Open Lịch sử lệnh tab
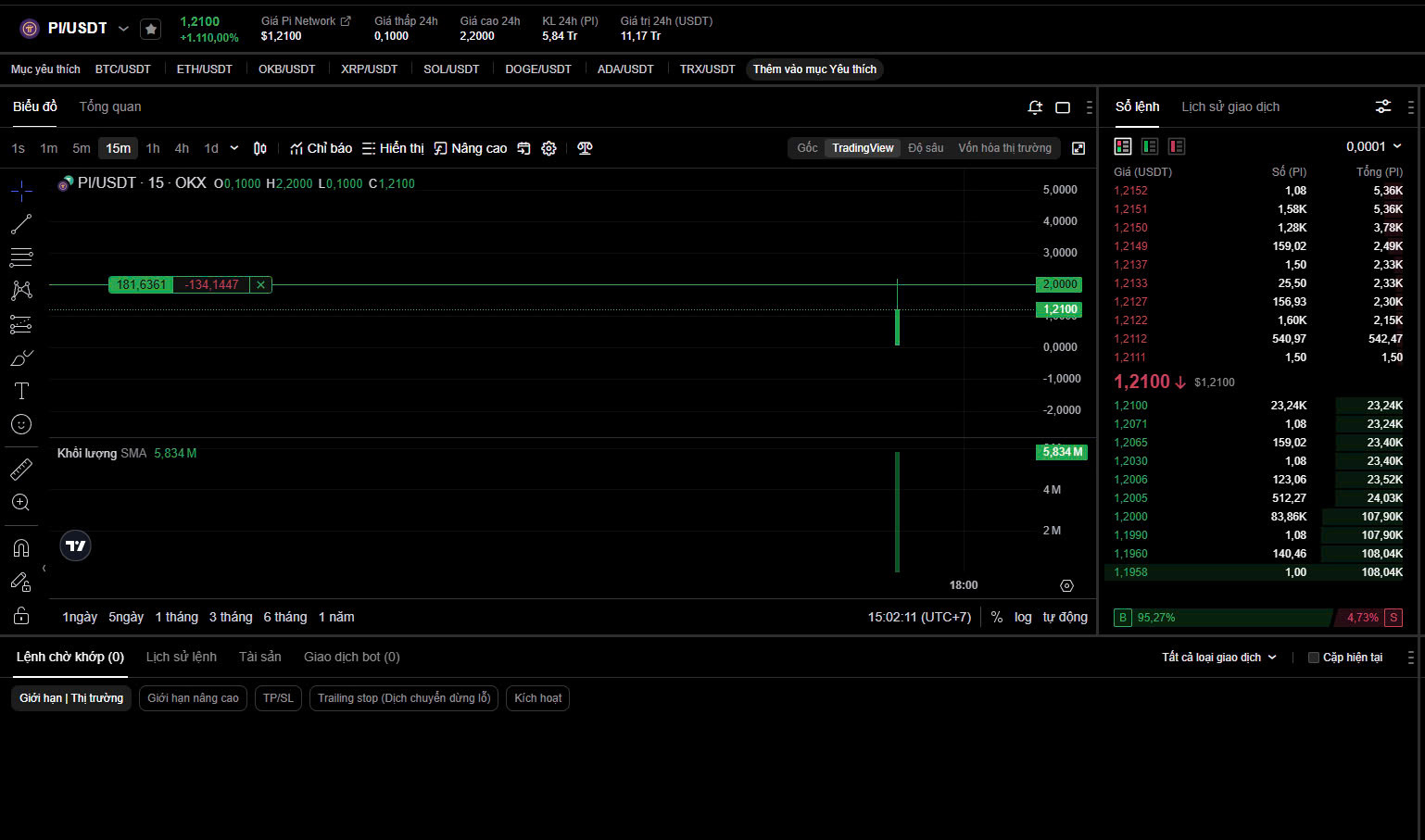Viewport: 1425px width, 840px height. [182, 657]
